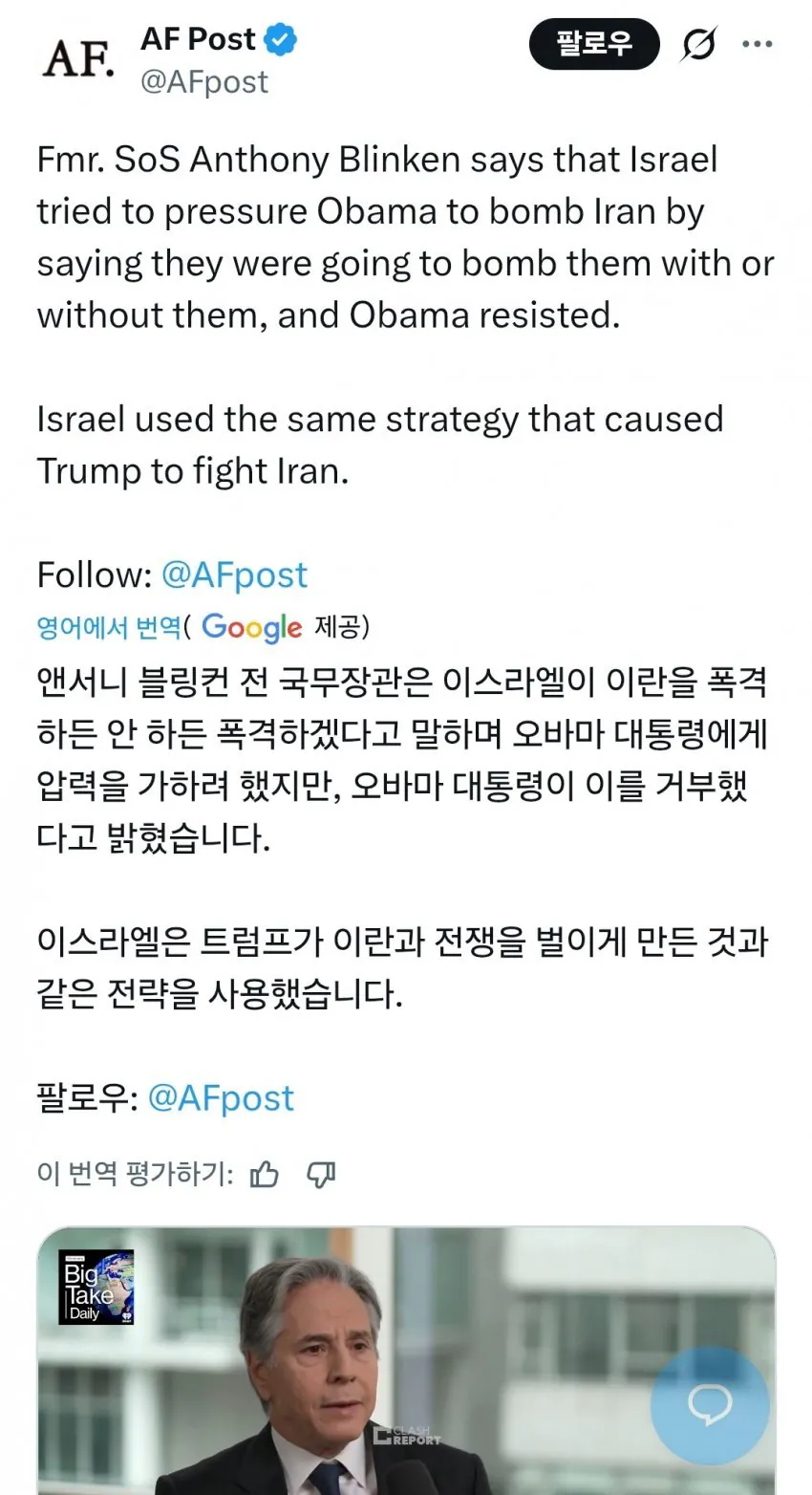Click the English paragraph about Anthony Blinken
Image resolution: width=812 pixels, height=1495 pixels.
(x=405, y=237)
